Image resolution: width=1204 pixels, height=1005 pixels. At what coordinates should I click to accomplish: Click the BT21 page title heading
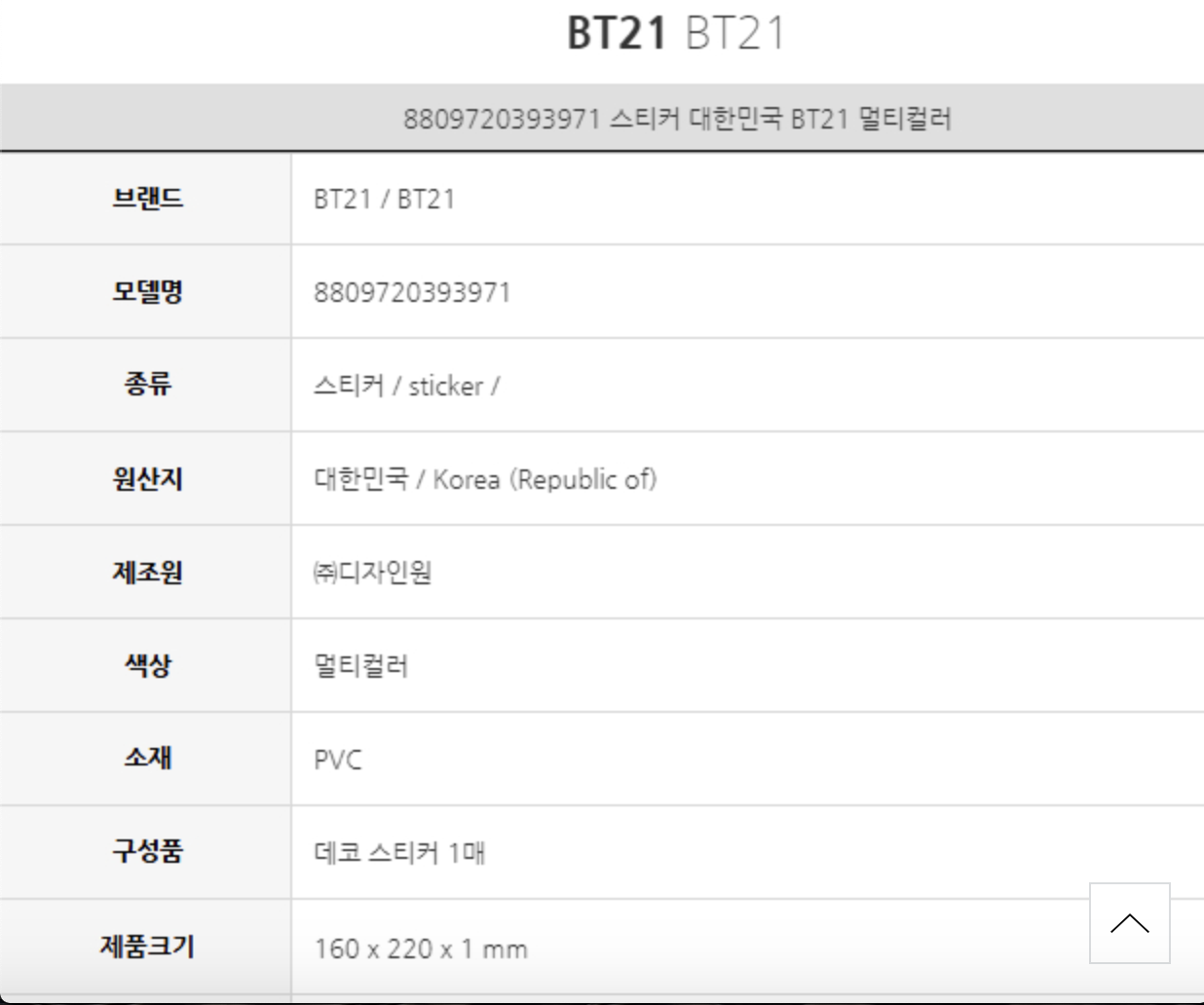pos(675,33)
